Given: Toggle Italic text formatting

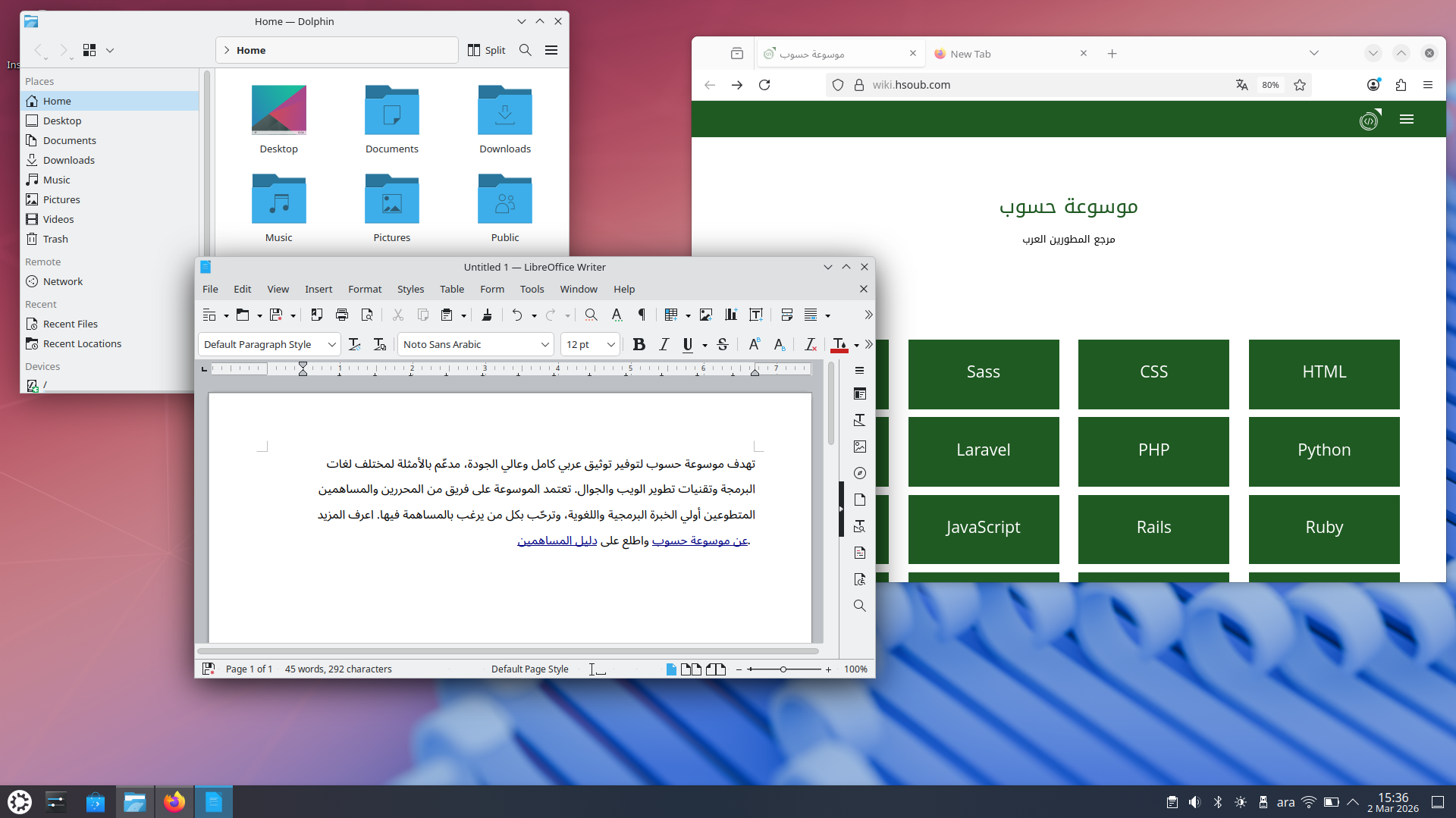Looking at the screenshot, I should pyautogui.click(x=664, y=344).
